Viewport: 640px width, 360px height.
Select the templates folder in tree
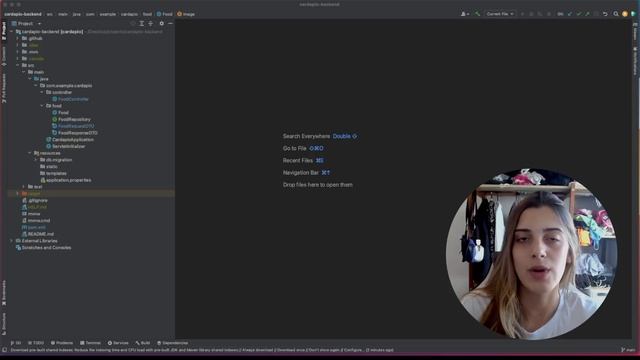[53, 173]
